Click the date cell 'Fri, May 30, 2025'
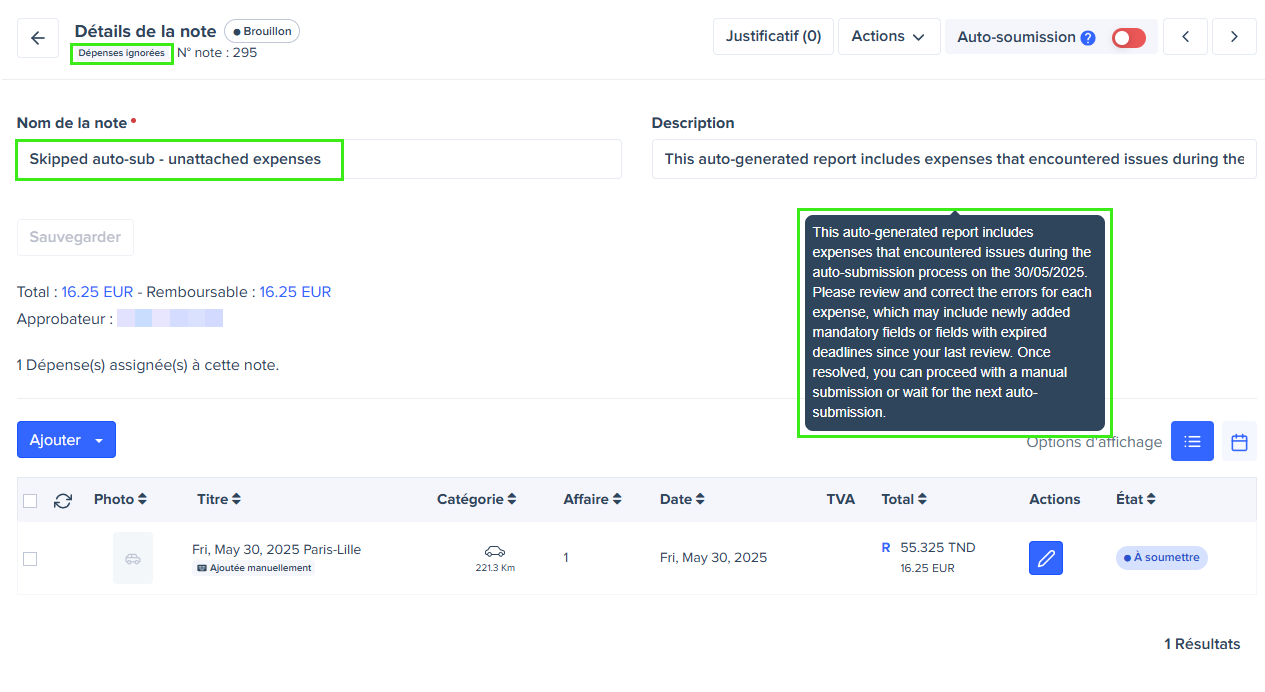Viewport: 1265px width, 692px height. pyautogui.click(x=713, y=558)
